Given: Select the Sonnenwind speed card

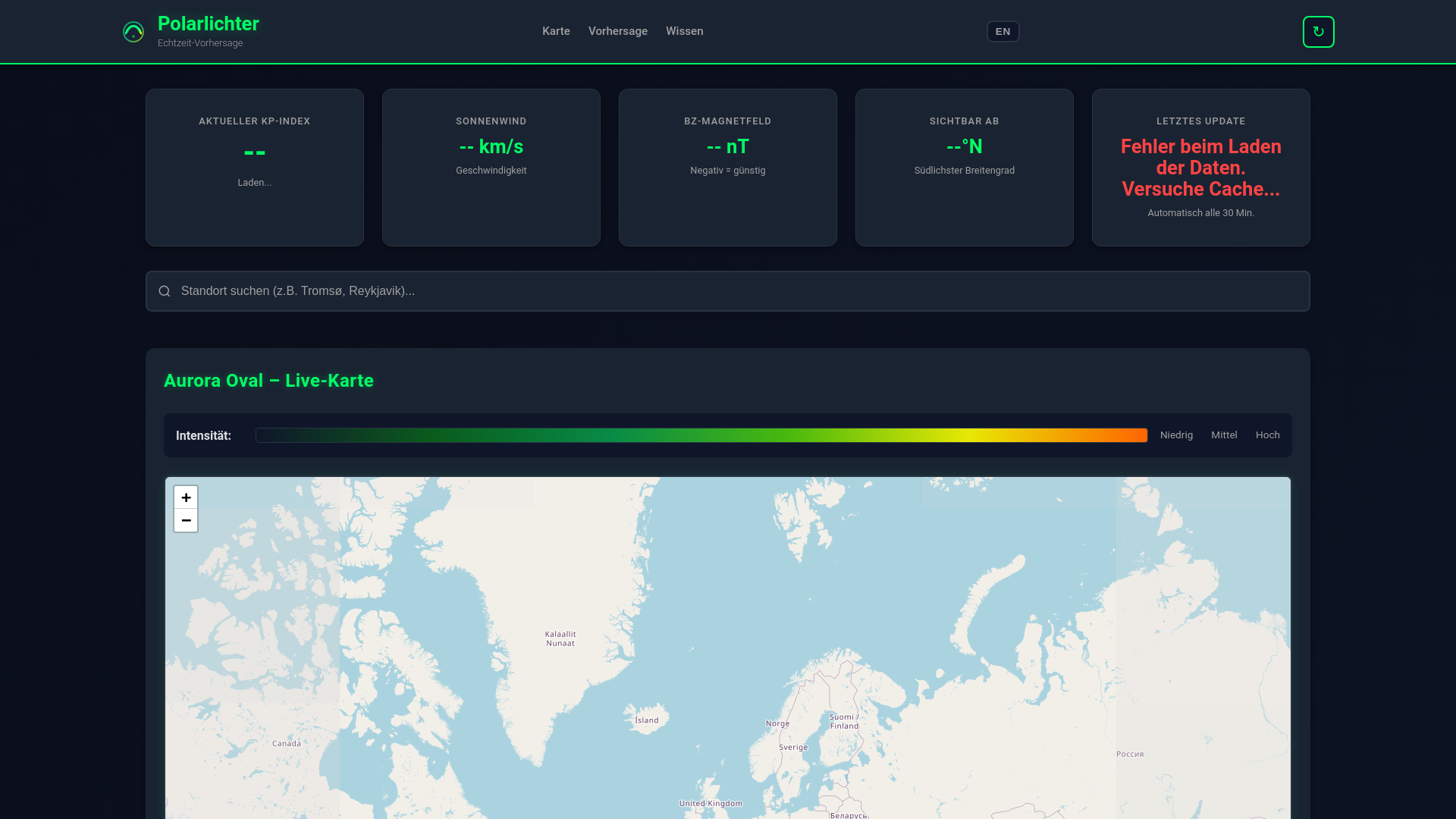Looking at the screenshot, I should pos(491,168).
